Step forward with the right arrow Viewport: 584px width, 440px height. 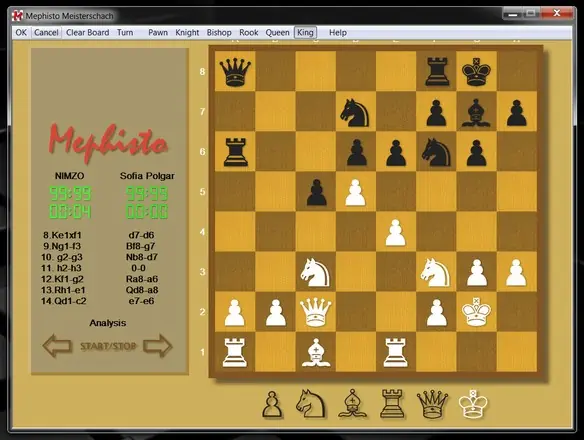click(x=158, y=346)
